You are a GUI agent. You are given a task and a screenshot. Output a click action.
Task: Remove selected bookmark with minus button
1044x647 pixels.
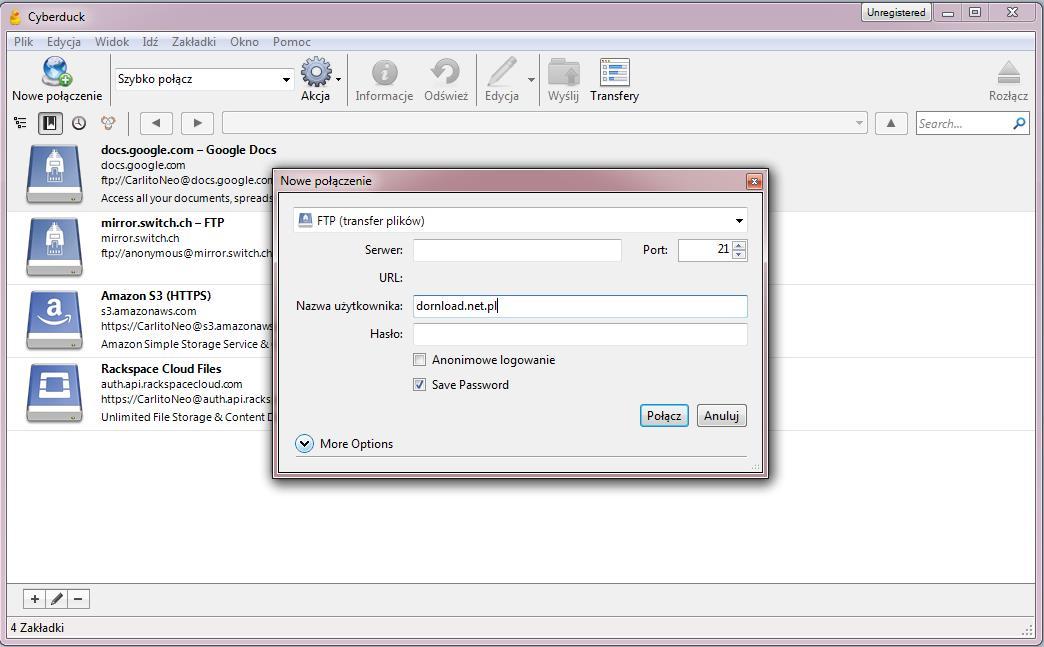(78, 599)
